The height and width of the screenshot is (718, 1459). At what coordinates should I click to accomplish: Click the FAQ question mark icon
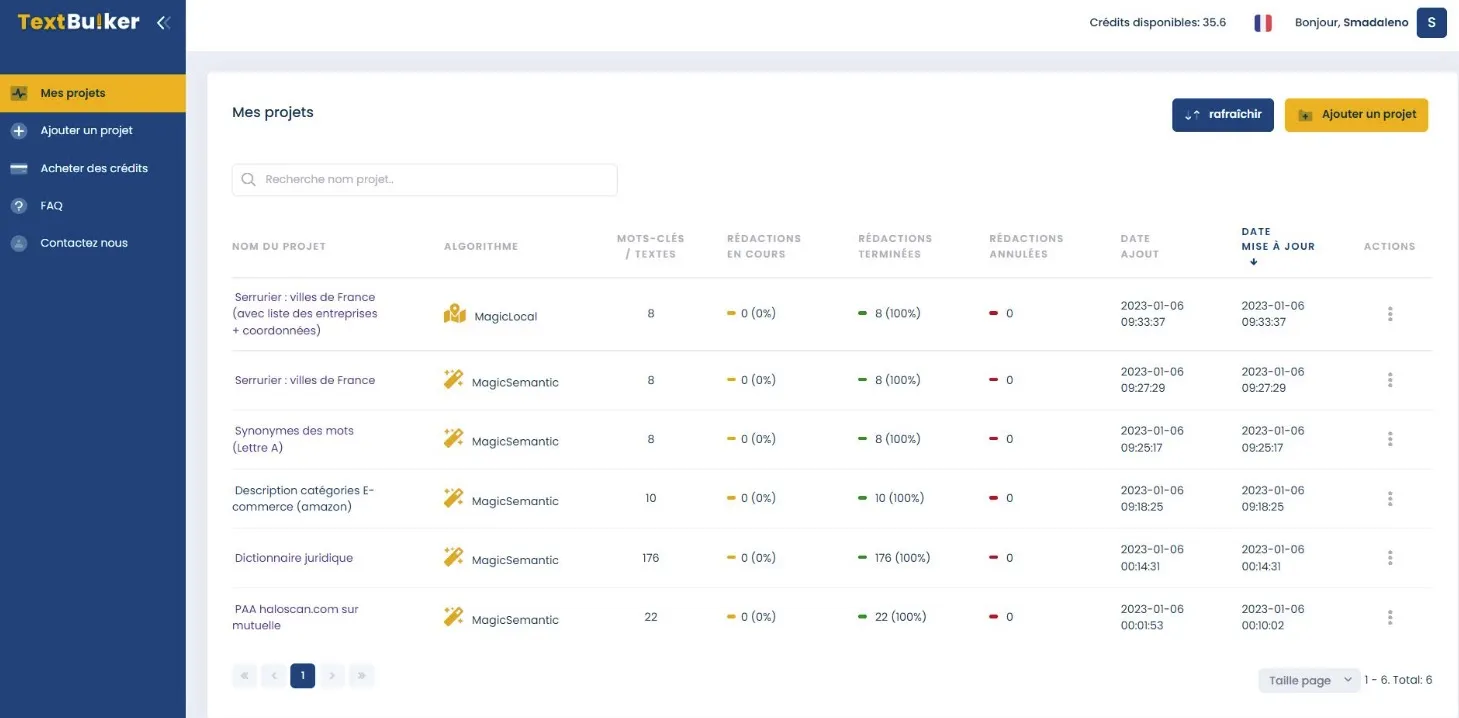pos(19,206)
